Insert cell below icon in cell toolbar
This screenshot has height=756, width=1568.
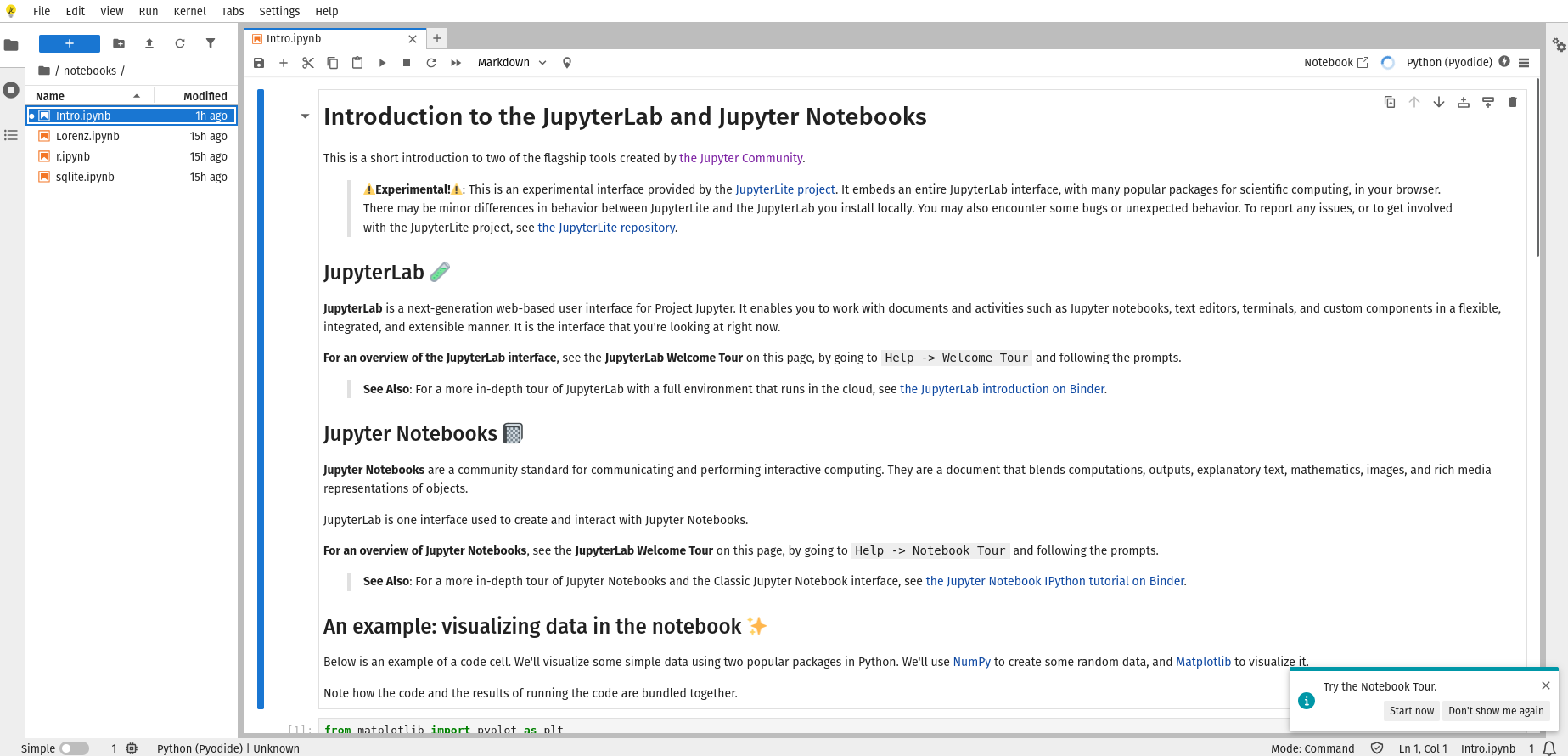click(x=1488, y=102)
